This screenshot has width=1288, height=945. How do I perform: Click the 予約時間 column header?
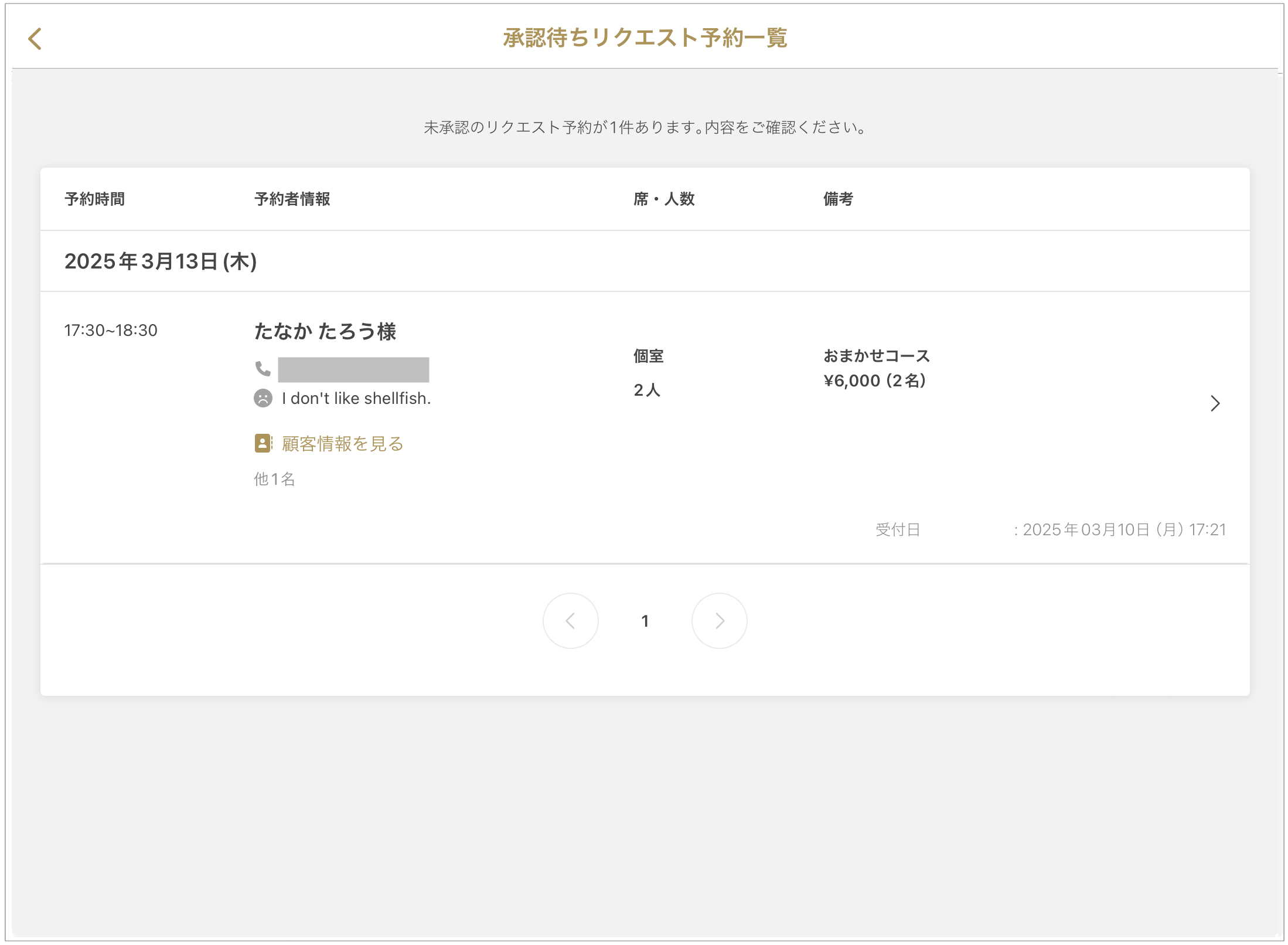pyautogui.click(x=94, y=199)
